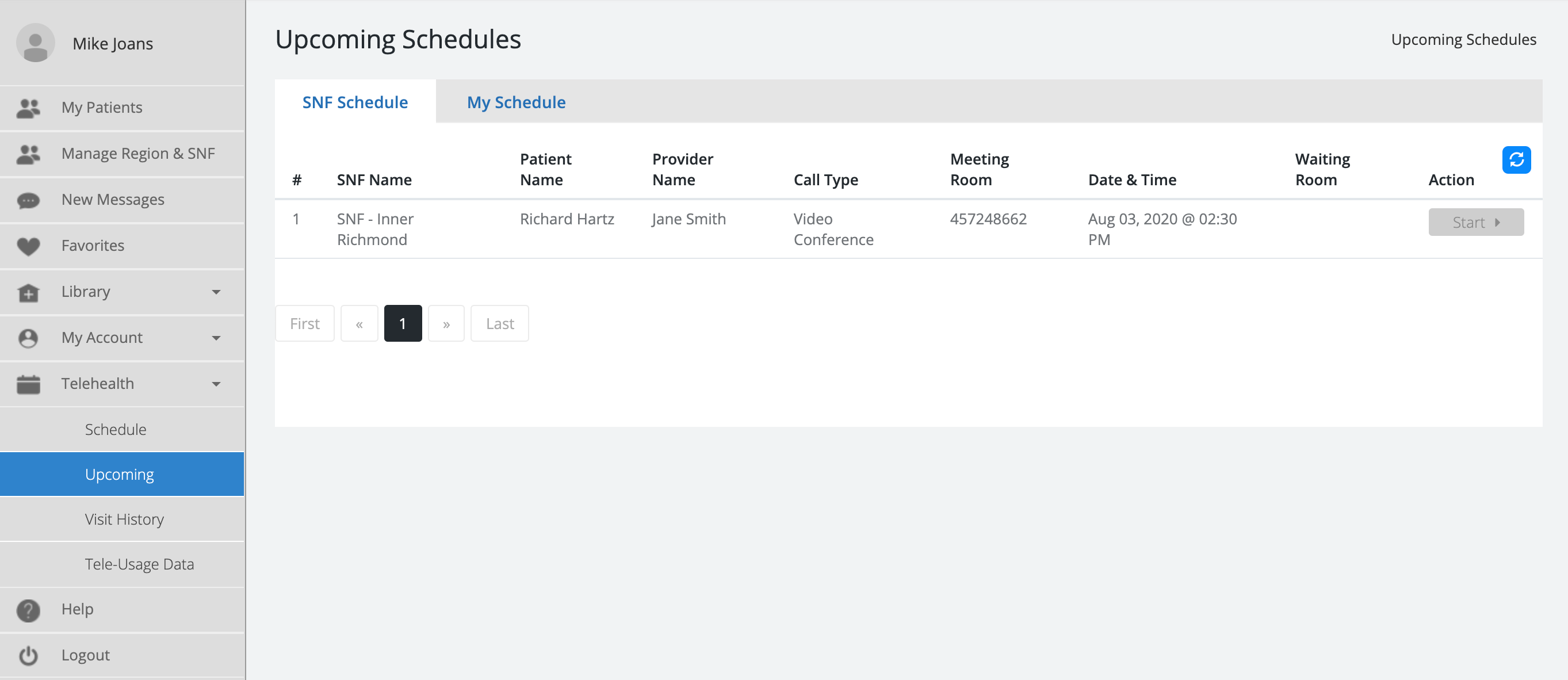Collapse the Telehealth menu arrow

[x=216, y=384]
